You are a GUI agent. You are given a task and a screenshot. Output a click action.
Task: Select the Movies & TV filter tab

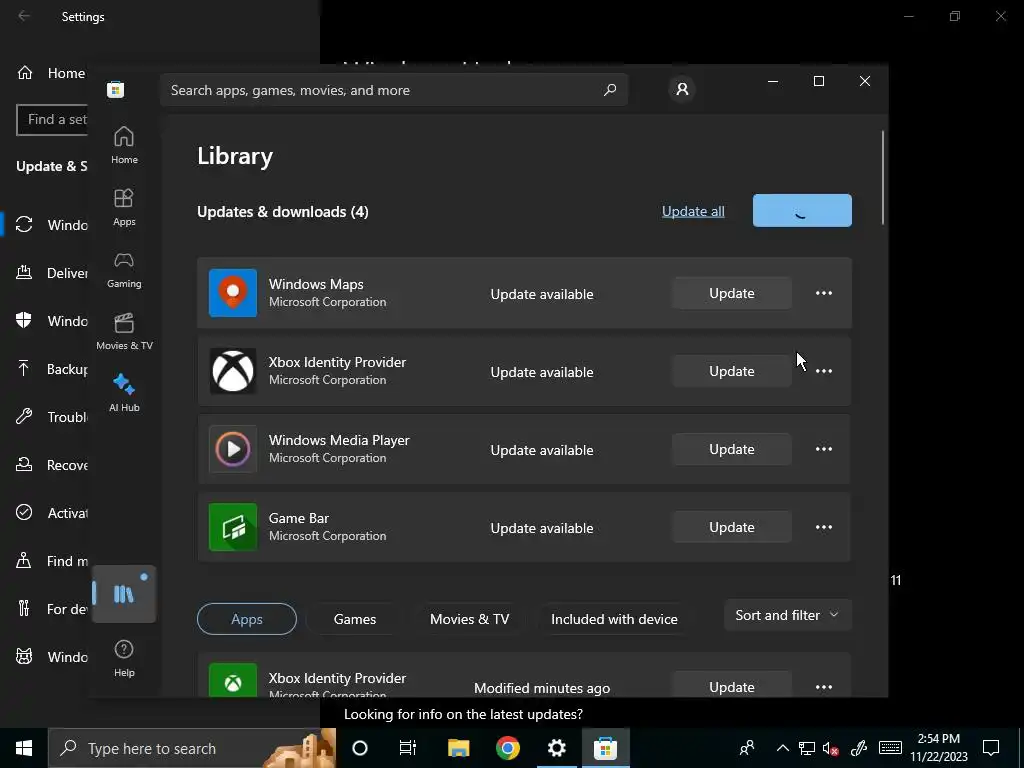[470, 619]
